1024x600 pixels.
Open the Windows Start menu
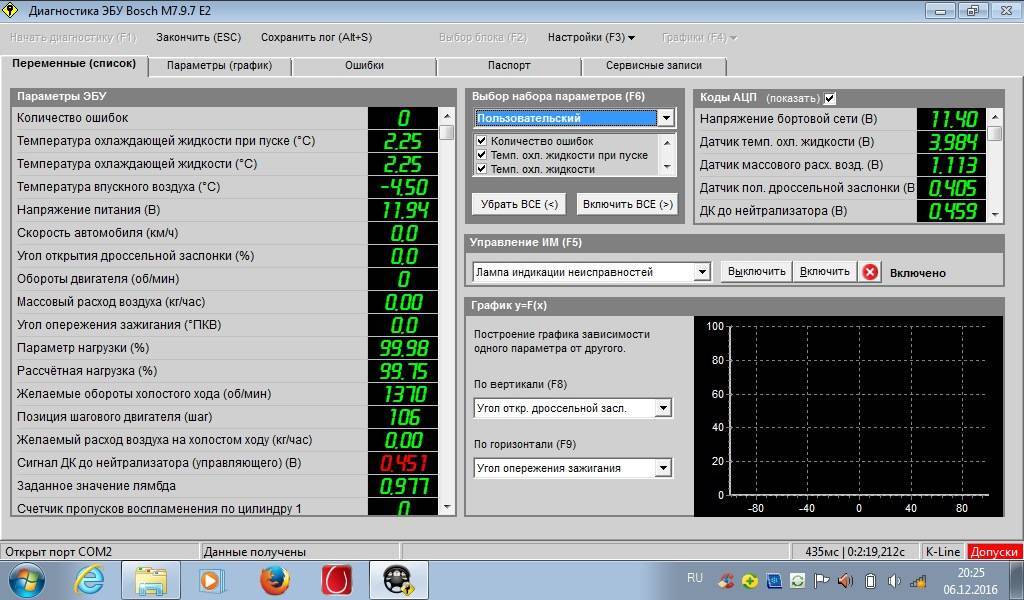click(26, 580)
